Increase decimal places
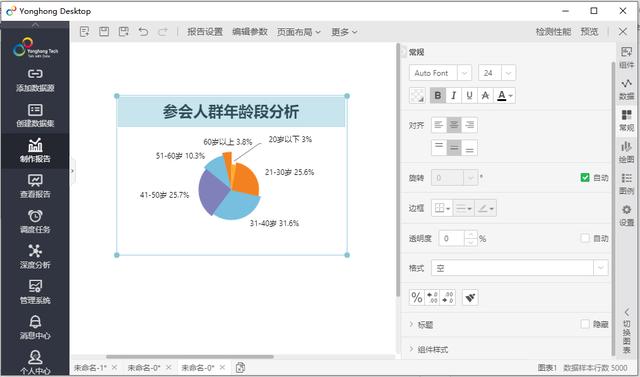The height and width of the screenshot is (377, 640). pos(432,297)
